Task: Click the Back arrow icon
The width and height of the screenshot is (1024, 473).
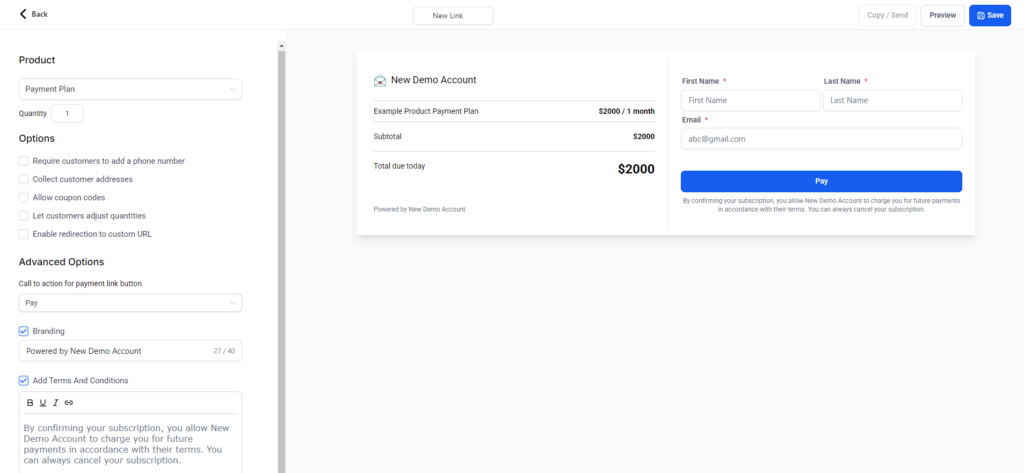Action: [24, 14]
